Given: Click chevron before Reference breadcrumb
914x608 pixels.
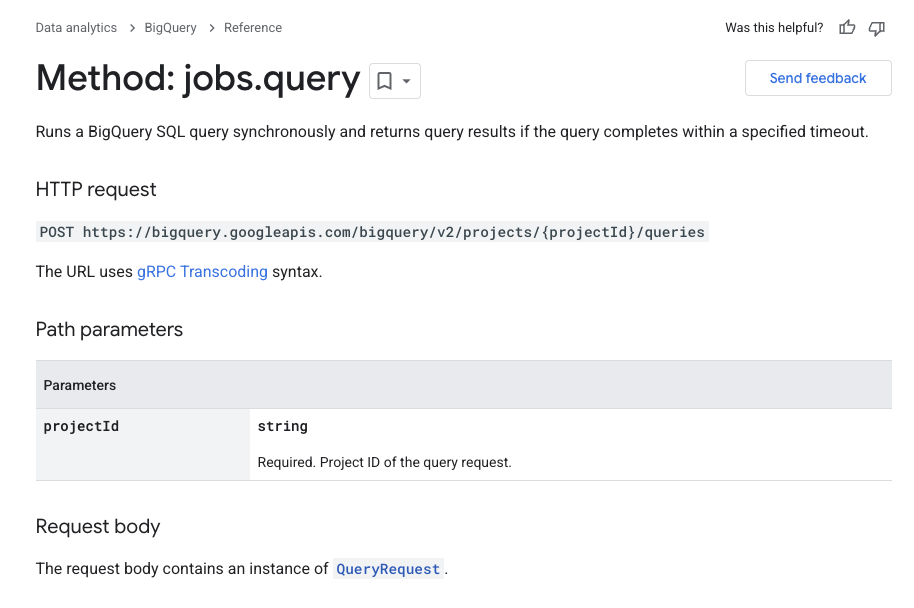Looking at the screenshot, I should click(x=210, y=28).
